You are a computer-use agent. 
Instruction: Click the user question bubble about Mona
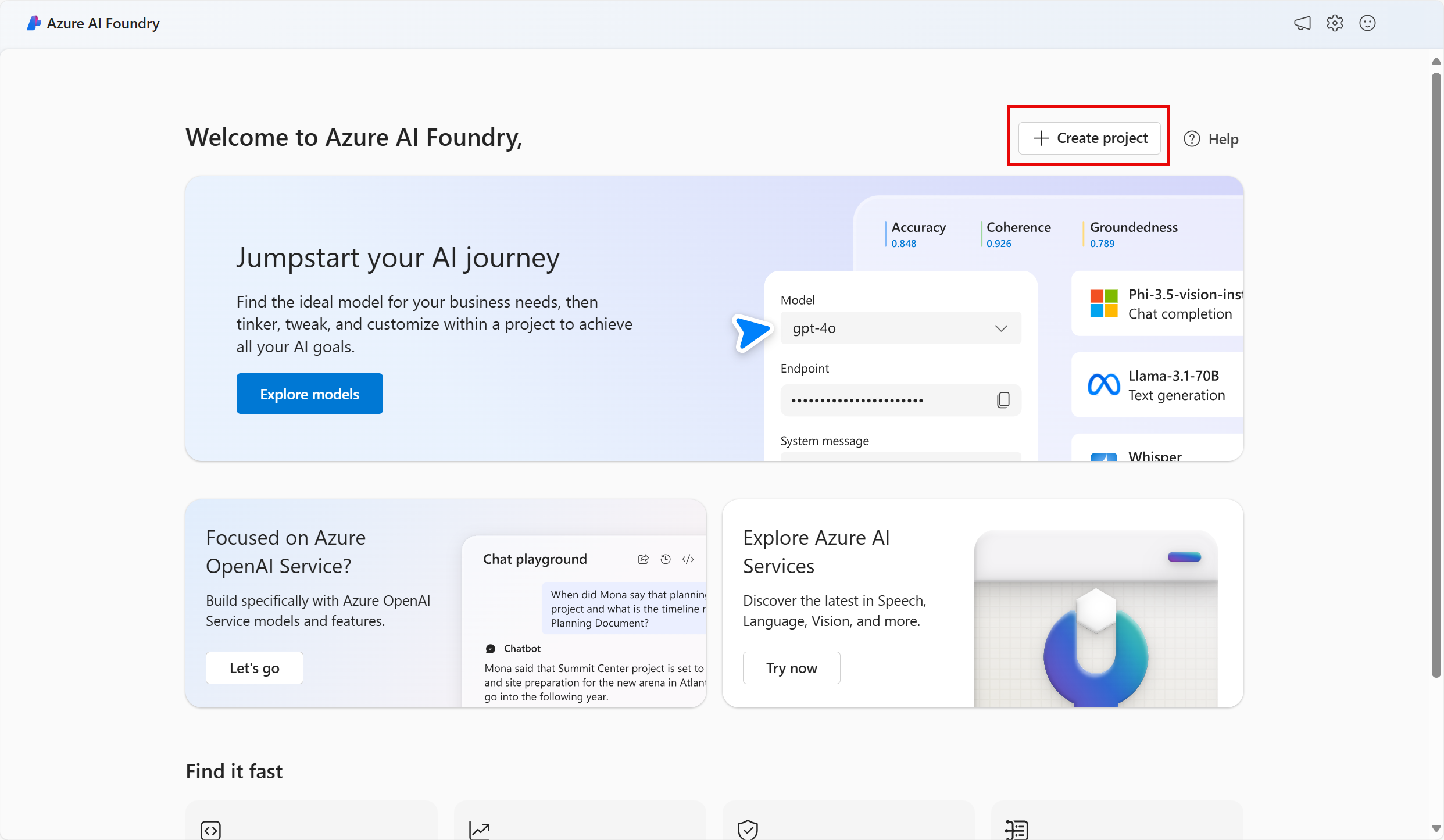click(x=624, y=609)
